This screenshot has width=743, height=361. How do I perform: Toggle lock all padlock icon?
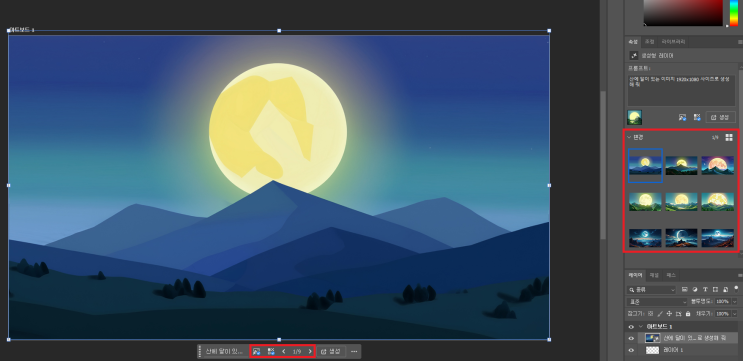point(688,314)
